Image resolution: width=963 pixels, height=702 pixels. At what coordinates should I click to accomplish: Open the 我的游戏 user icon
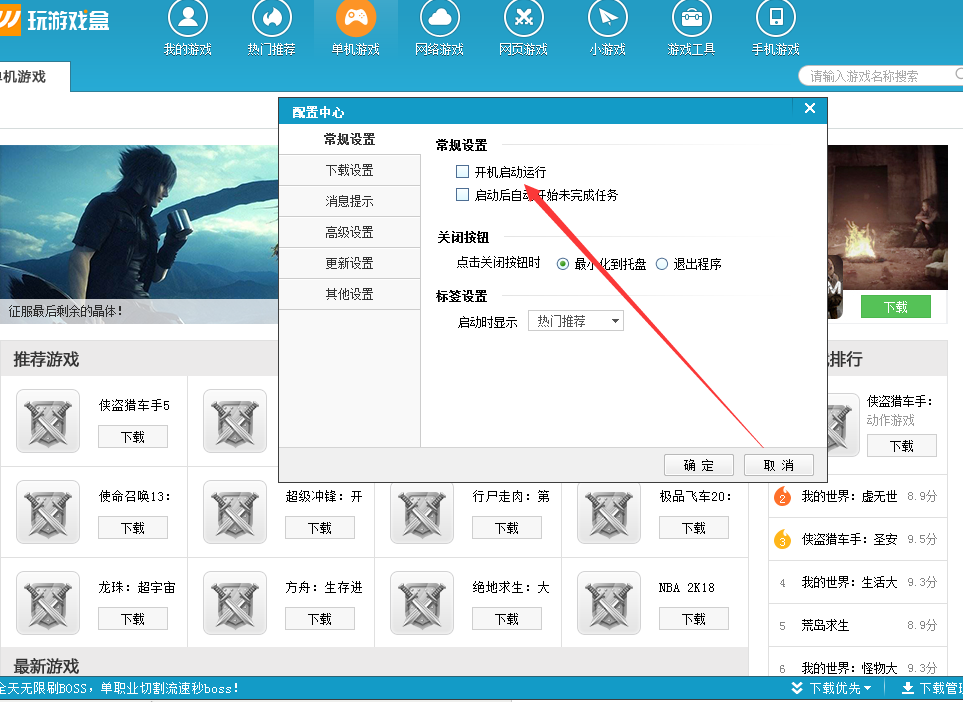(188, 18)
